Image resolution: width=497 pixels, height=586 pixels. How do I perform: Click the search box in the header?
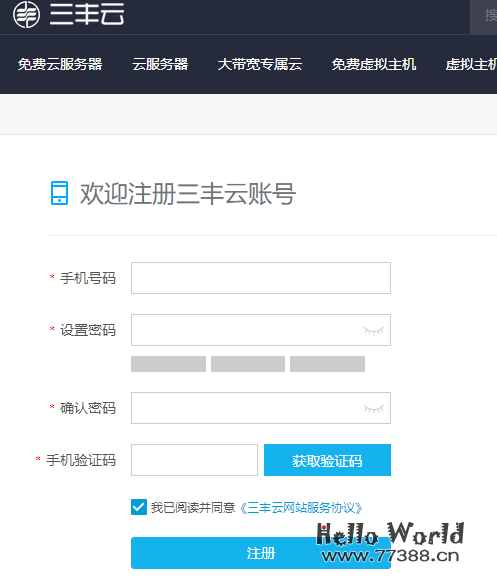pos(484,17)
